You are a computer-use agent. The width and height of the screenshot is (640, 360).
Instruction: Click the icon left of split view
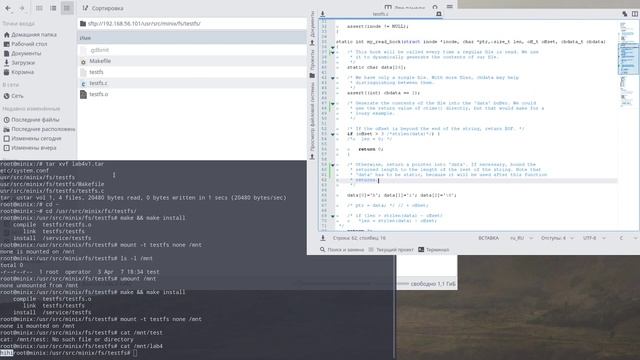tap(624, 14)
